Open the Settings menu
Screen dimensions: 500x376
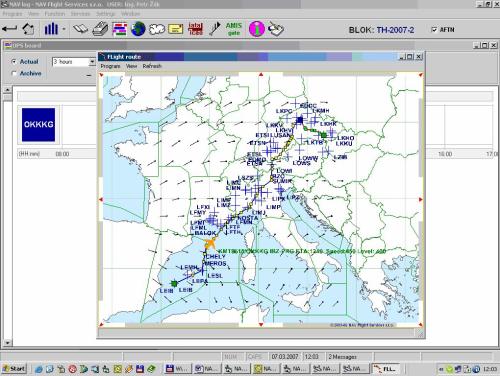coord(106,14)
